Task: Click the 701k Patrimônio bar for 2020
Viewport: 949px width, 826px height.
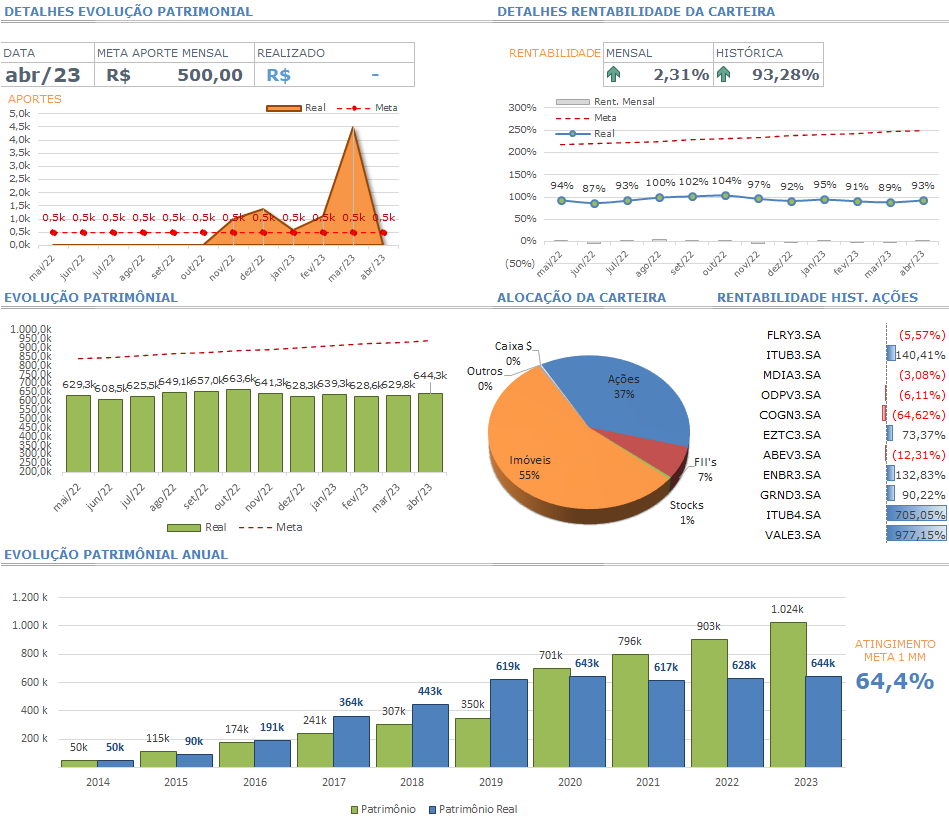Action: tap(551, 718)
